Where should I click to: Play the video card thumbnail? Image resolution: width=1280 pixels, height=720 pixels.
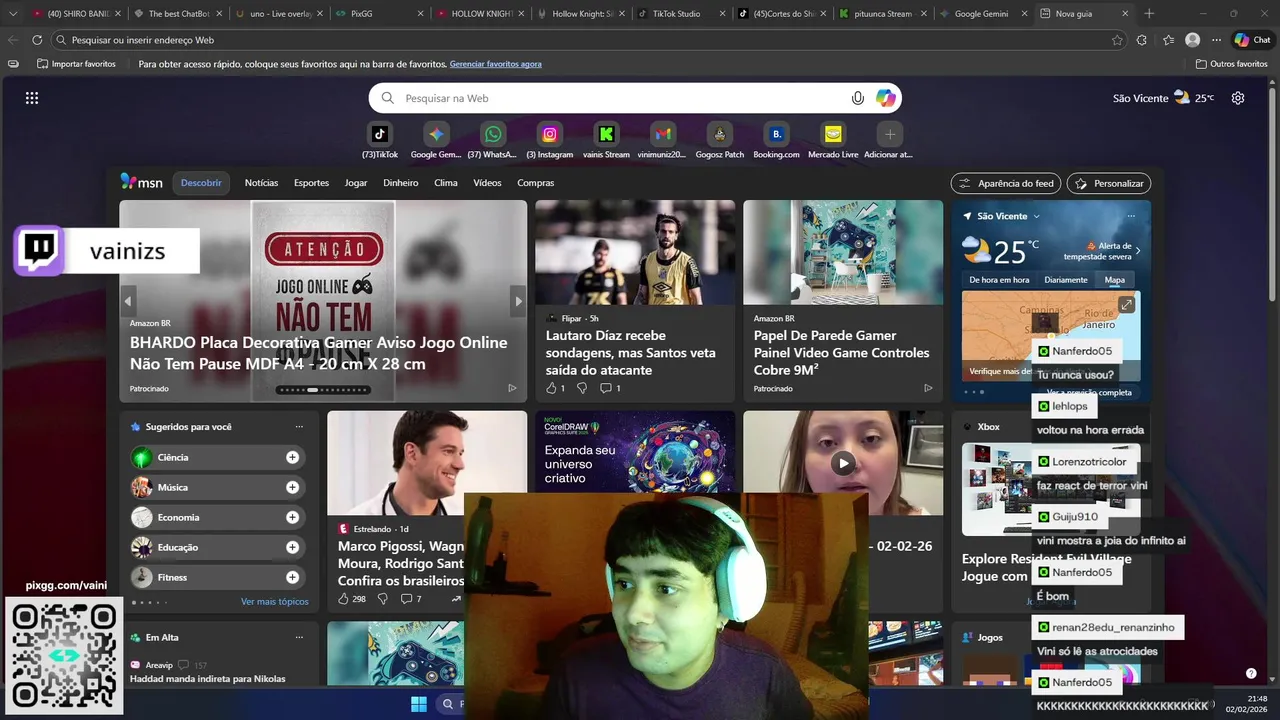point(844,463)
